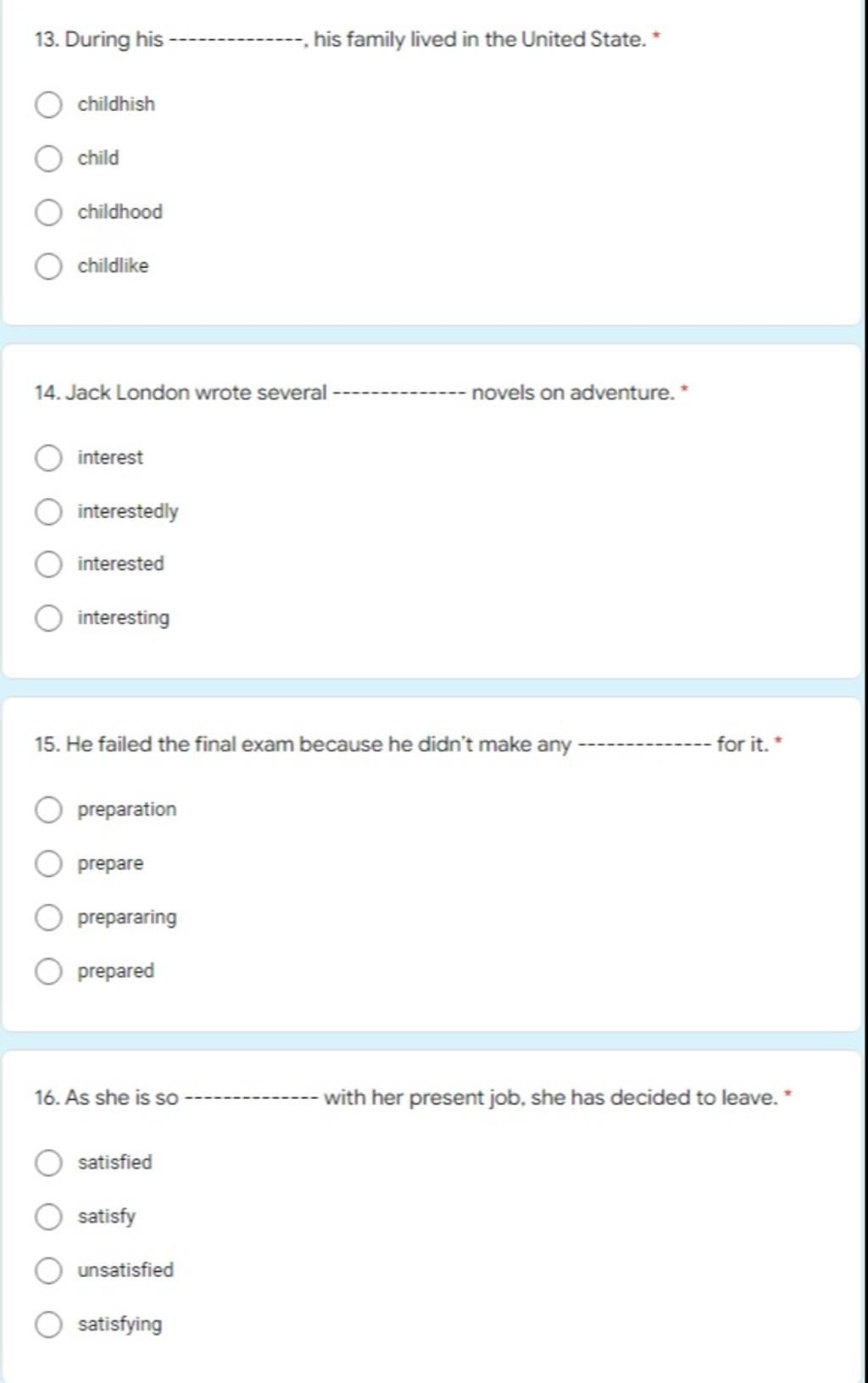Choose 'child' radio button in question 13
The width and height of the screenshot is (868, 1383).
click(x=48, y=159)
